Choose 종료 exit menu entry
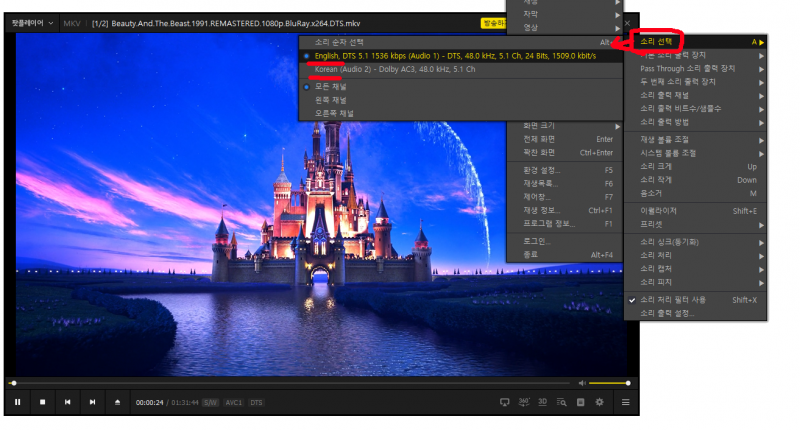This screenshot has width=800, height=430. [564, 255]
